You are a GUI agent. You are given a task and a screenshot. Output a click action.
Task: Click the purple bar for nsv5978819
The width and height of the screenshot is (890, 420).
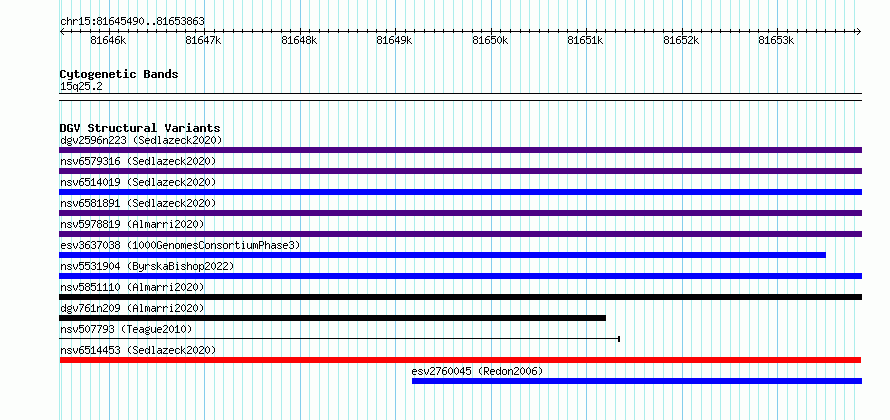coord(460,234)
